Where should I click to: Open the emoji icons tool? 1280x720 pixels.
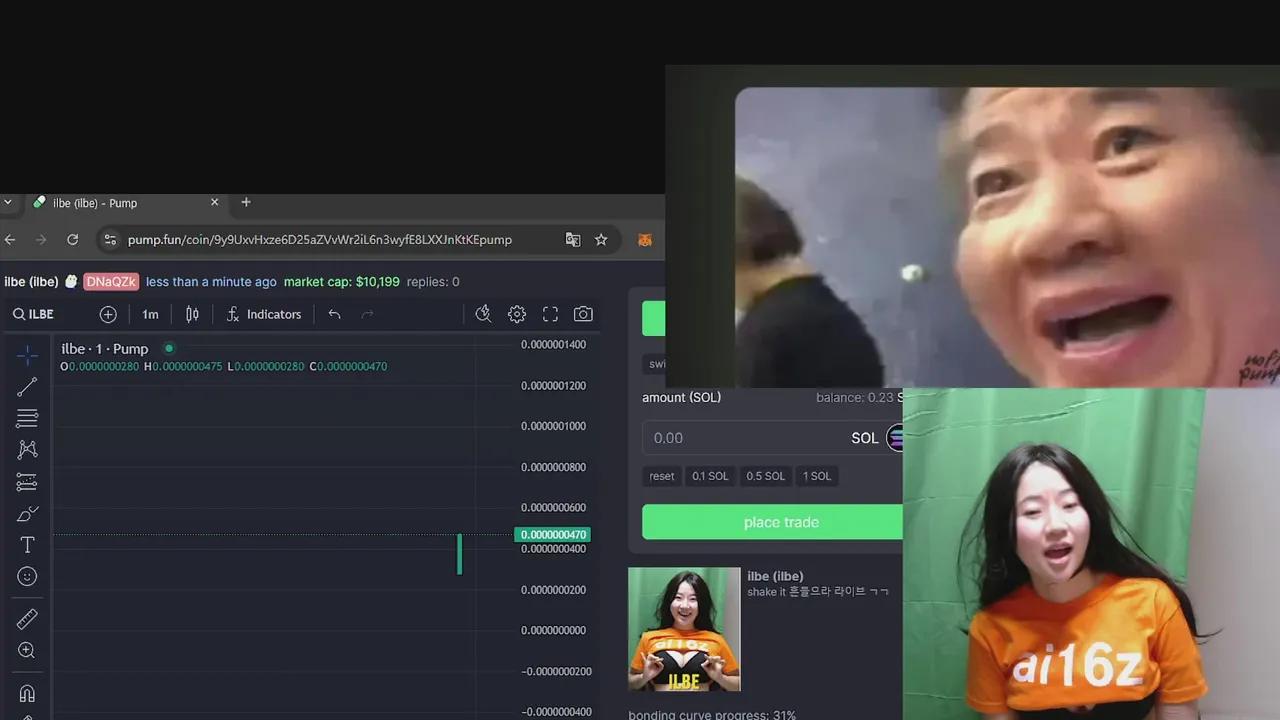coord(27,577)
